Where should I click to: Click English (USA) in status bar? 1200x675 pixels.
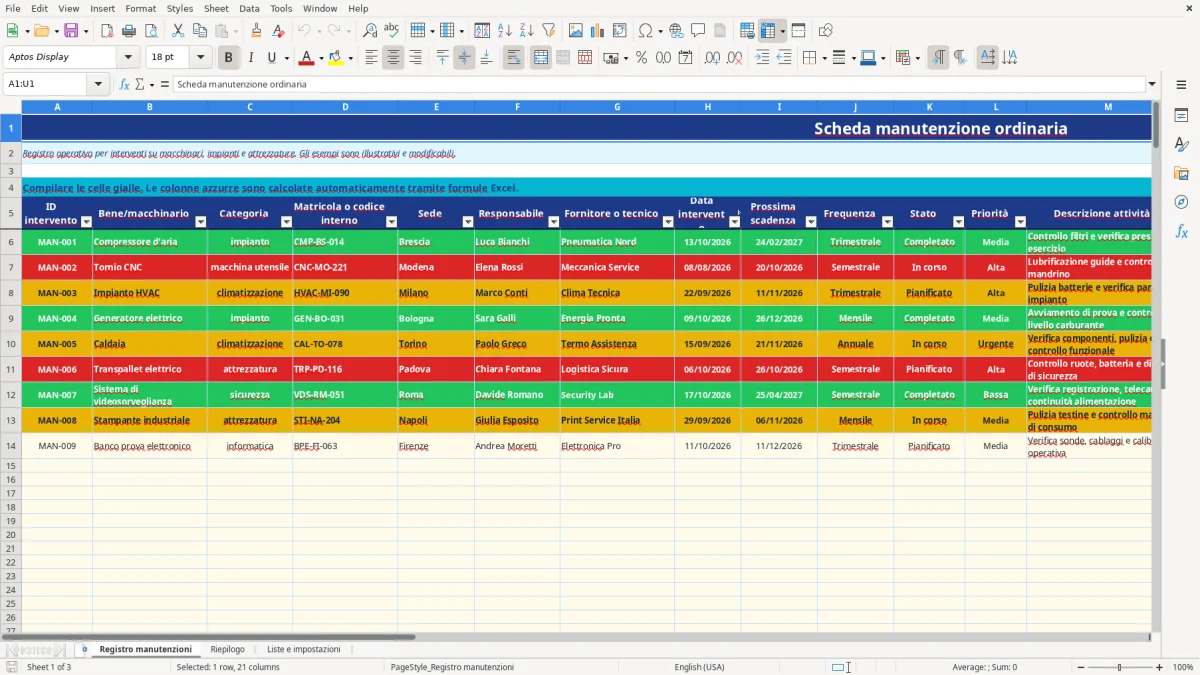pos(699,667)
